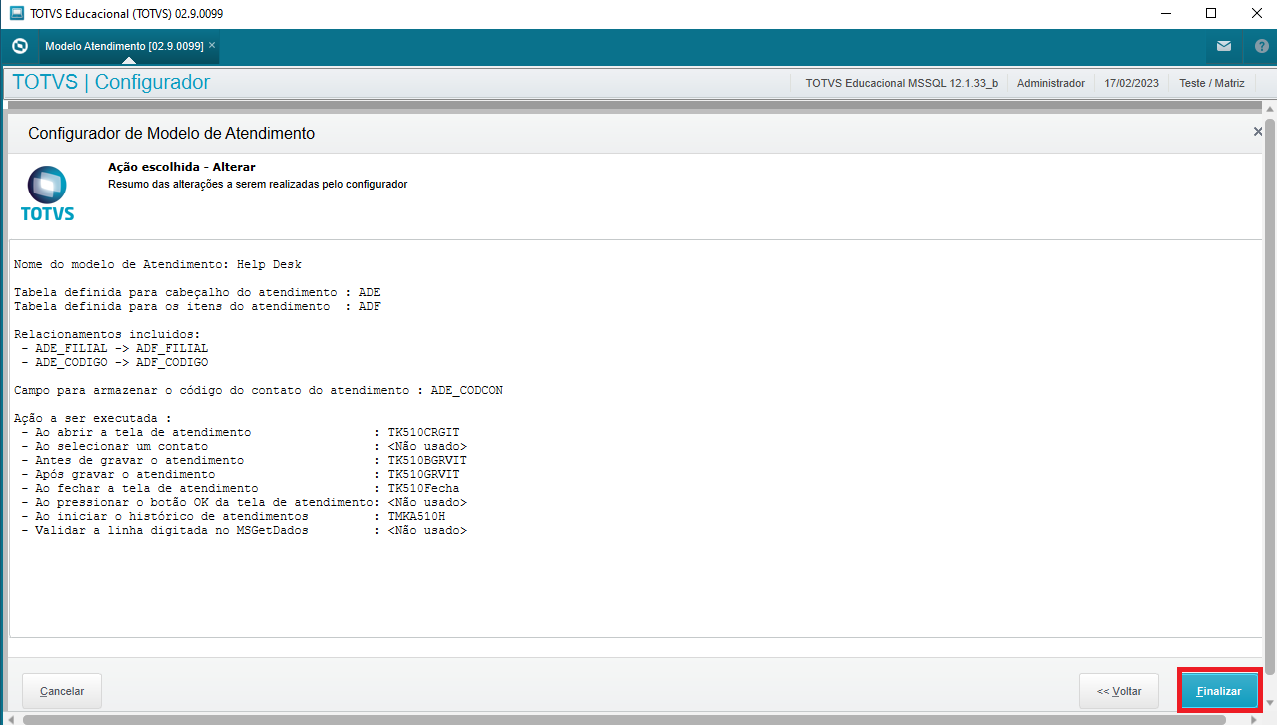Select the Modelo Atendimento [02.9.0099] tab
The image size is (1277, 725).
click(x=124, y=46)
